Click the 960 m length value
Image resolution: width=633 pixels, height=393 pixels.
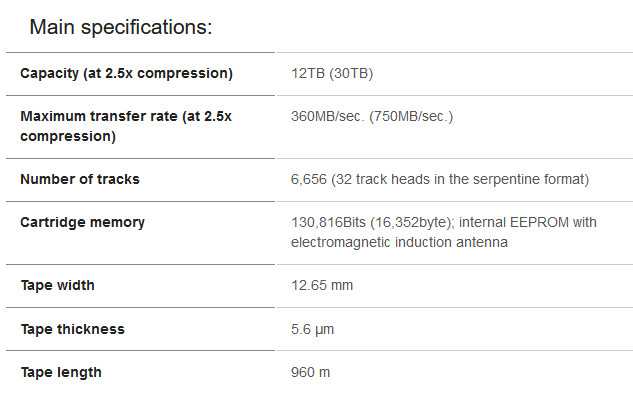310,372
